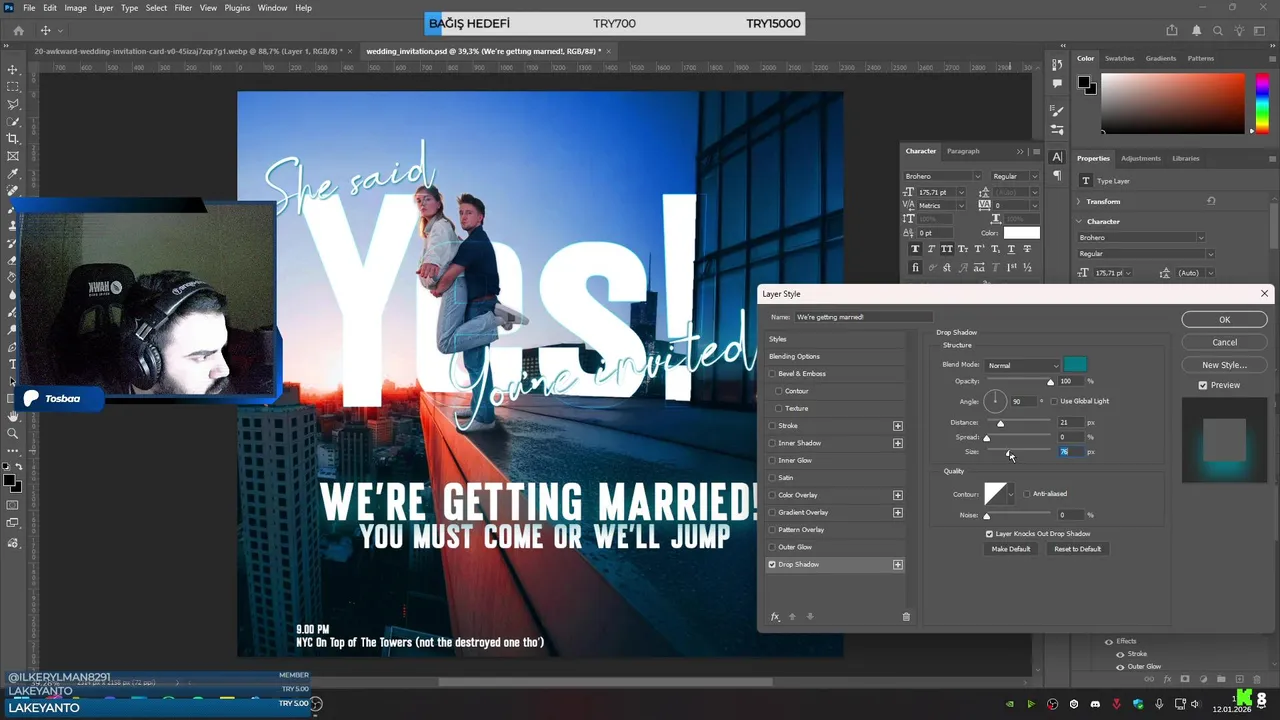Viewport: 1280px width, 720px height.
Task: Uncheck Layer Knocks Out Drop Shadow
Action: [x=989, y=534]
